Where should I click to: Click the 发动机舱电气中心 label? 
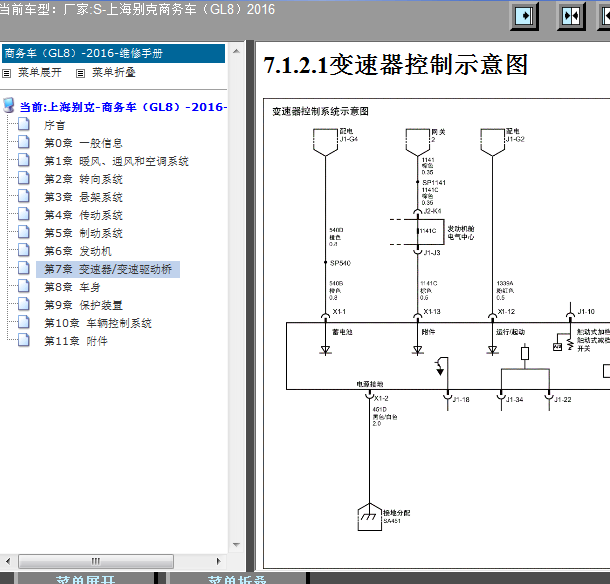click(x=461, y=232)
